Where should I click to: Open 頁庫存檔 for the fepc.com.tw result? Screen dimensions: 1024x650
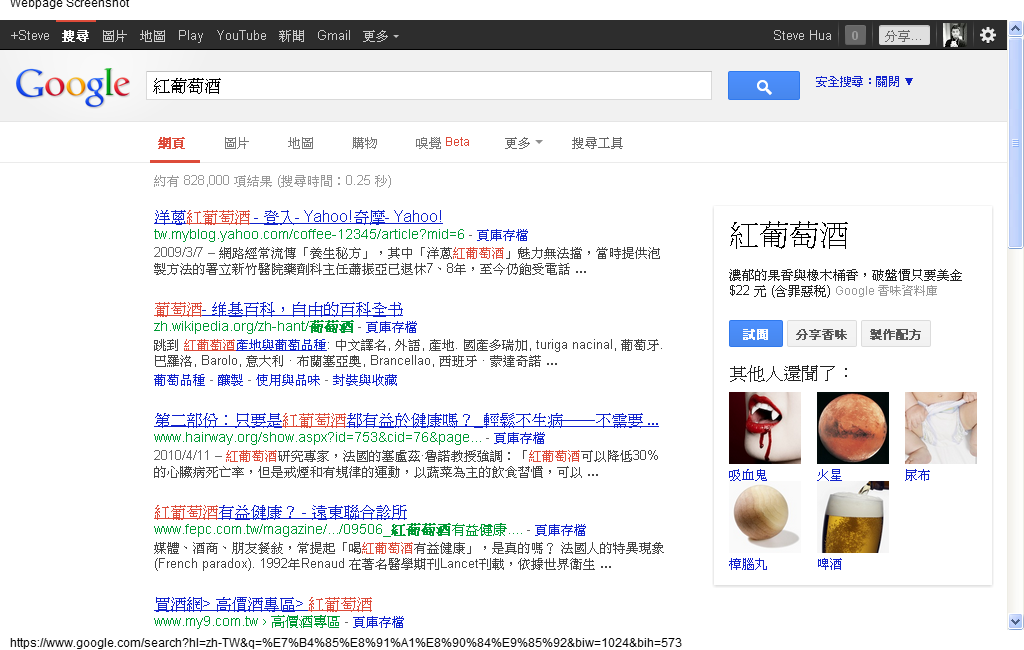point(560,530)
